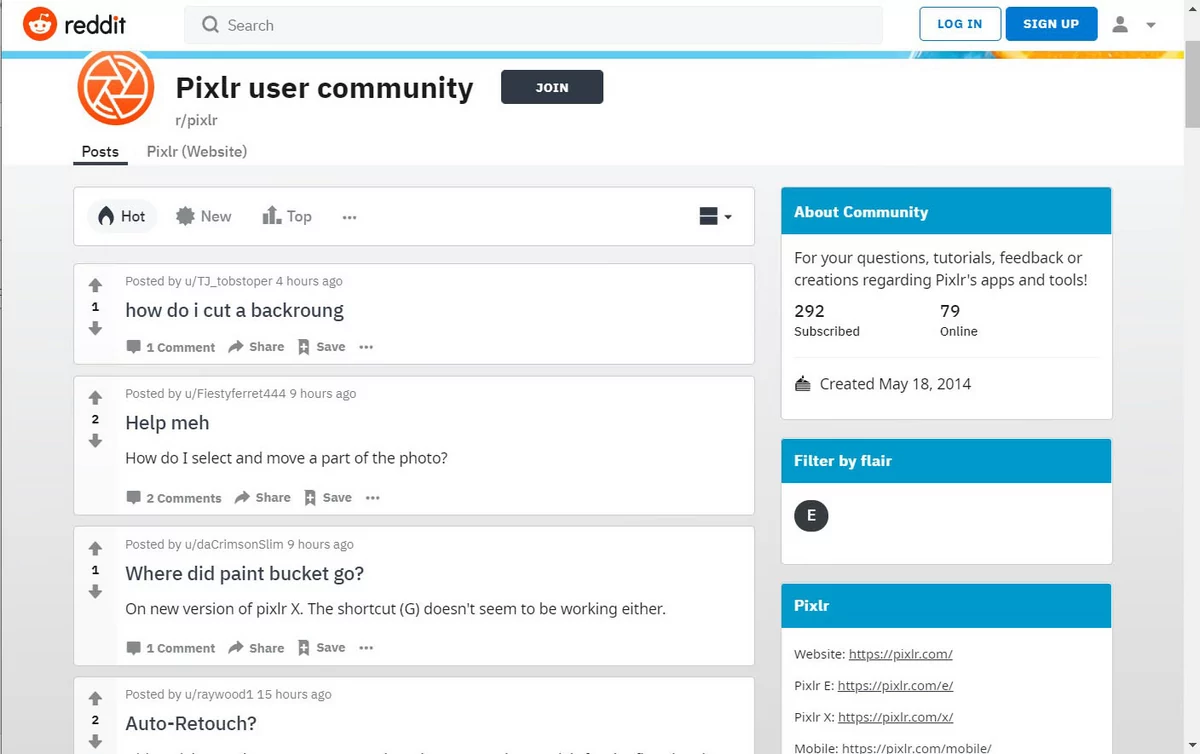Save 'Where did paint bucket go?' post
The image size is (1200, 754).
pos(321,648)
